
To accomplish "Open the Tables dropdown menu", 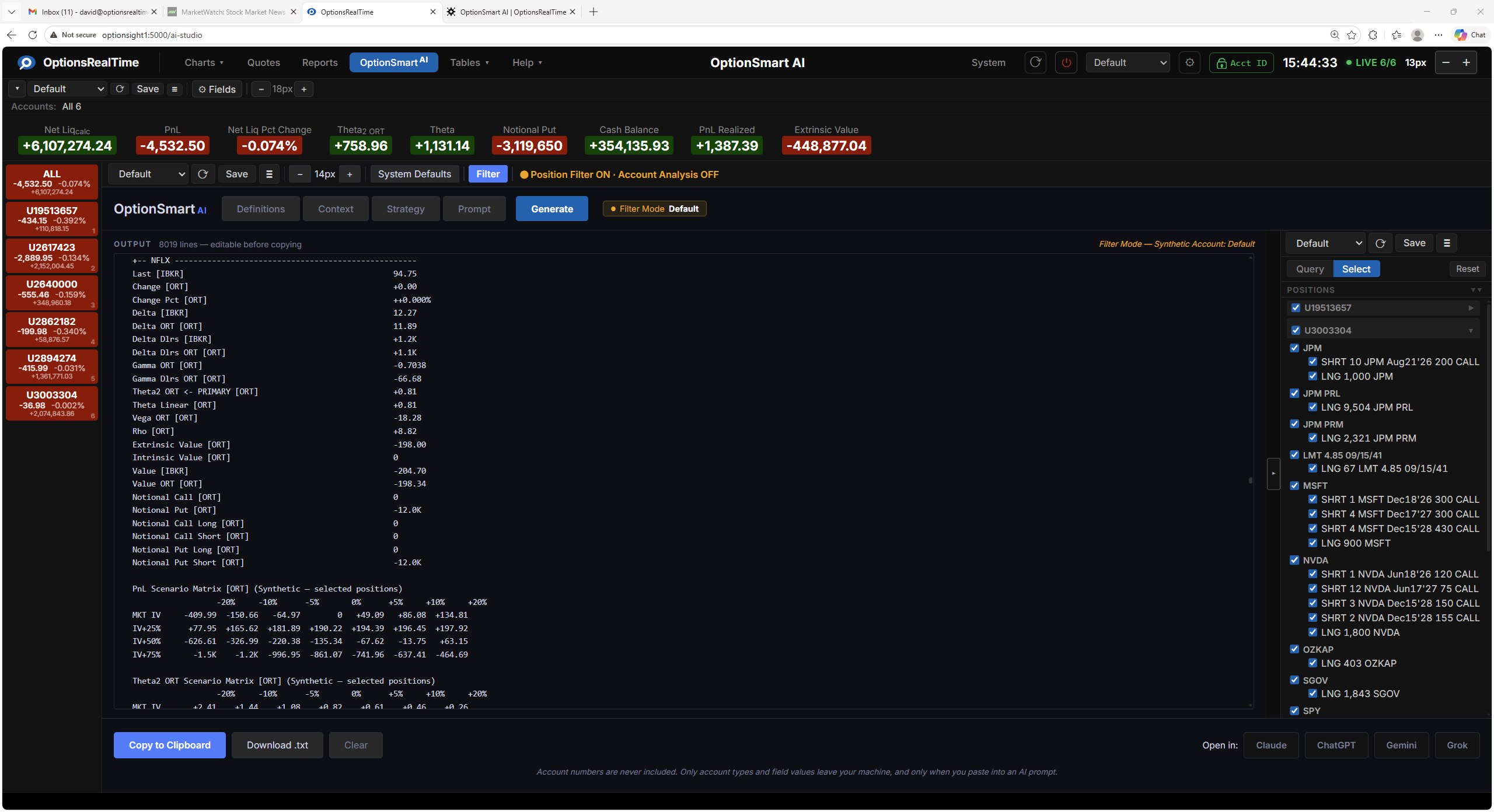I will pos(470,62).
